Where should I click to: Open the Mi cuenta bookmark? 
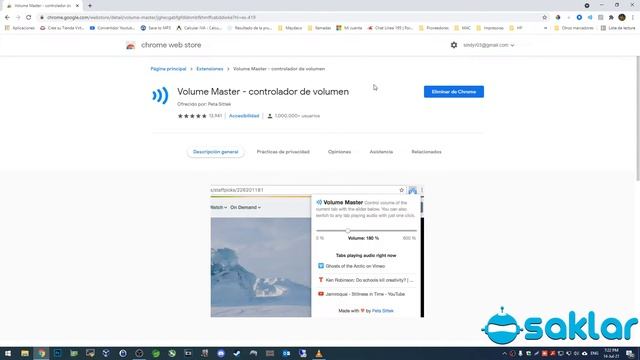[x=349, y=28]
